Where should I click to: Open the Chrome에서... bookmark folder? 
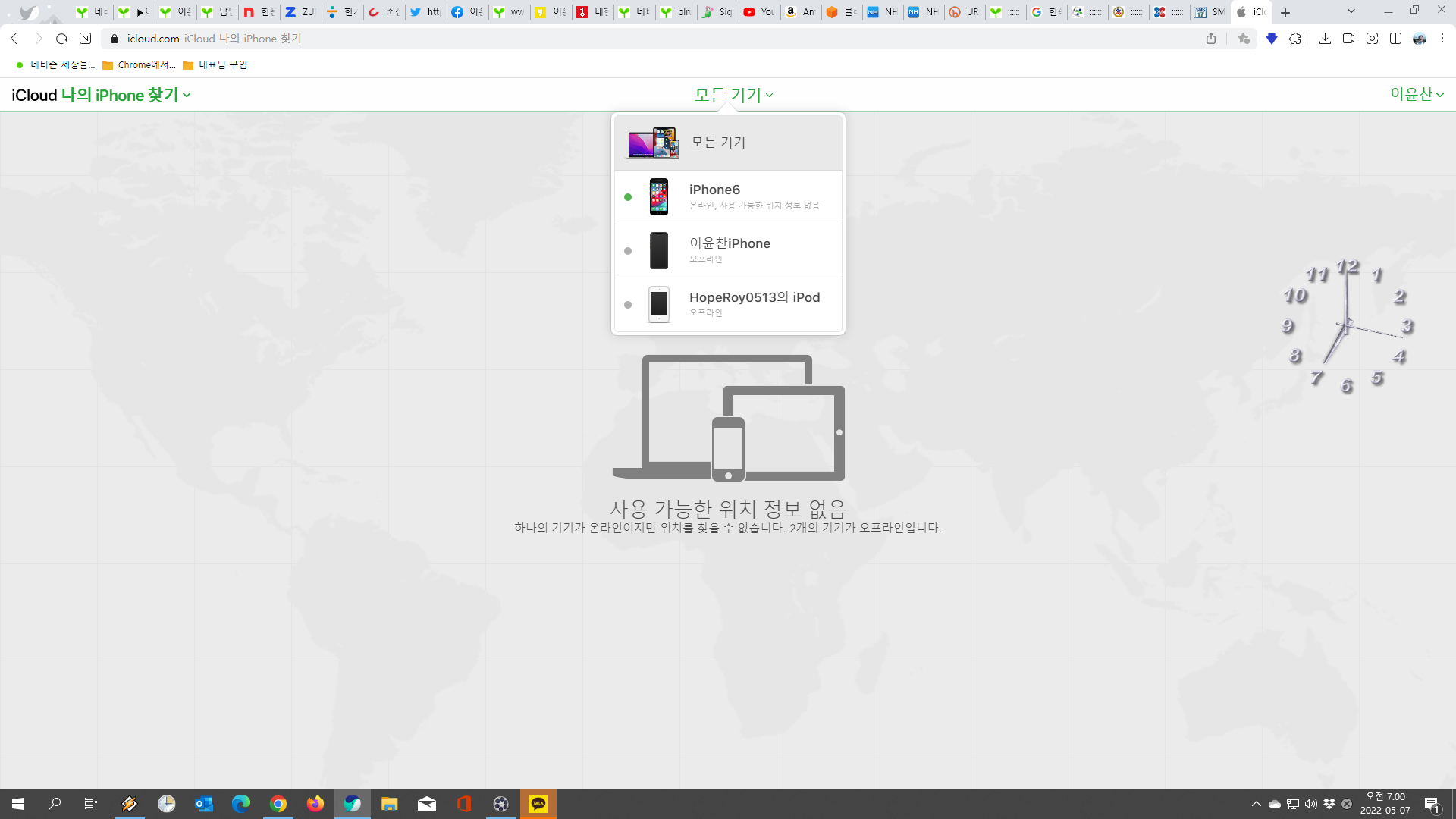(x=139, y=65)
